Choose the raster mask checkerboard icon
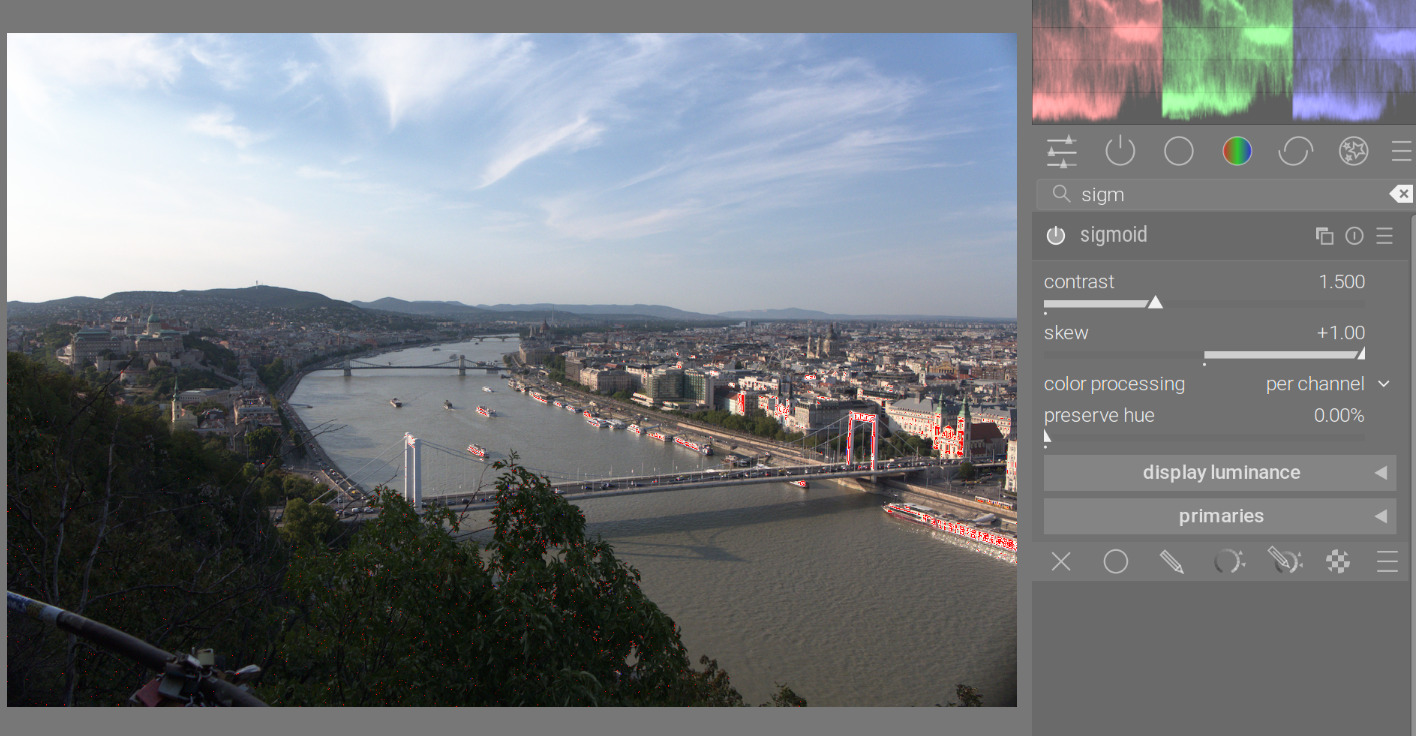This screenshot has height=736, width=1416. 1338,562
